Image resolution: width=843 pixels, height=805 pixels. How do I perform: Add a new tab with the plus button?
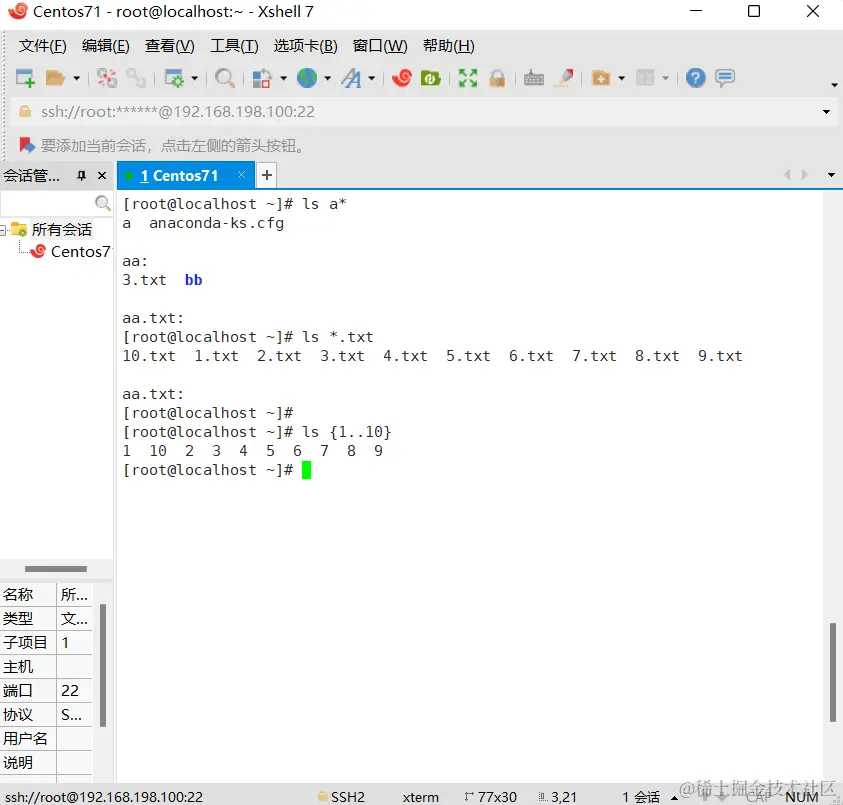coord(267,175)
